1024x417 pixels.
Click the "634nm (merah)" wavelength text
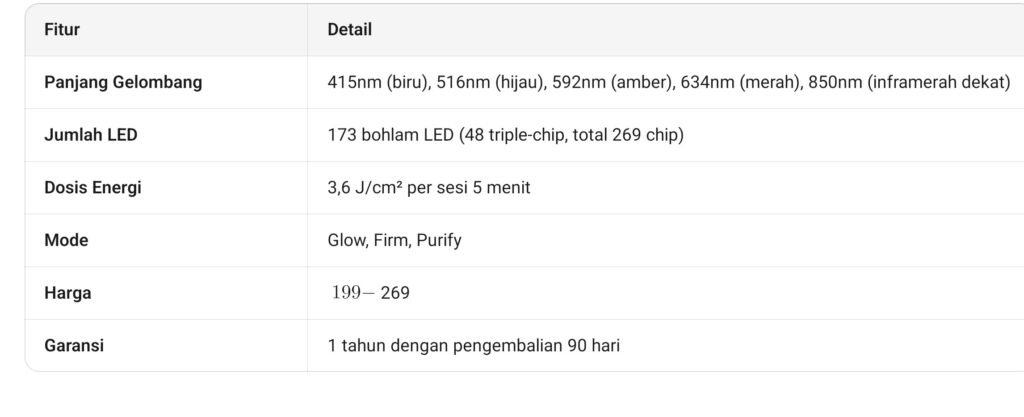(730, 82)
